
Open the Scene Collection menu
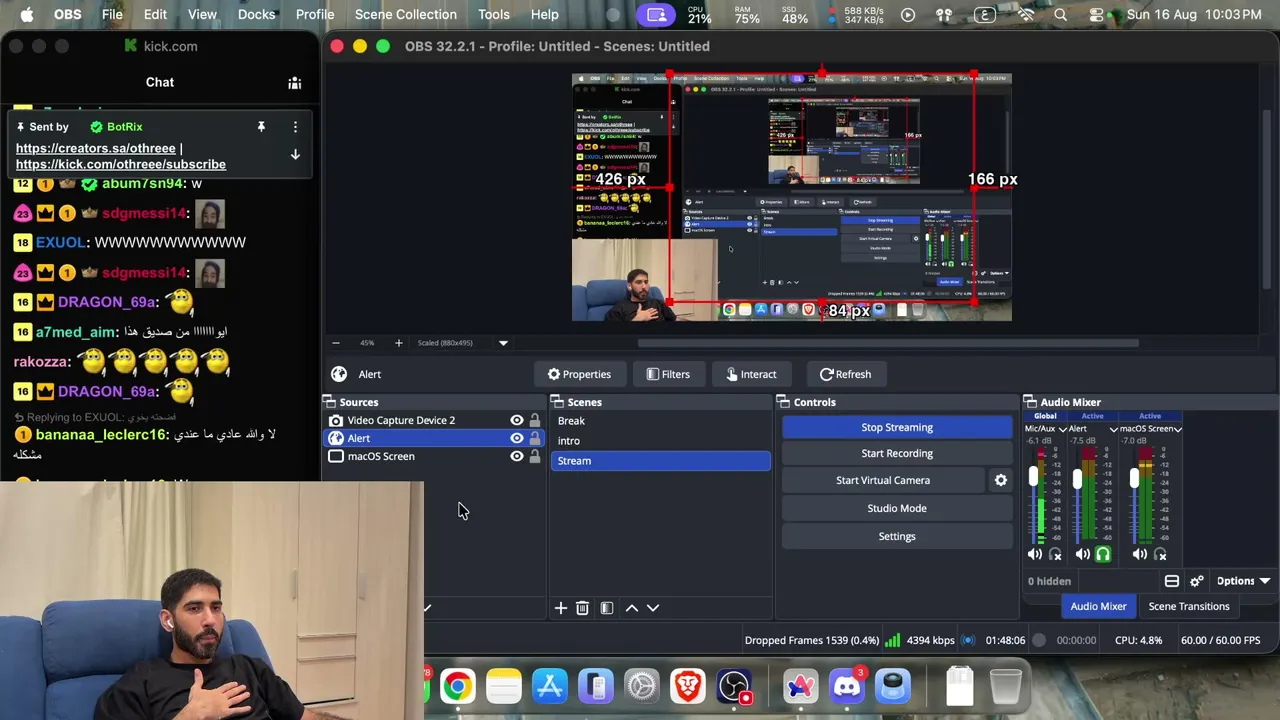click(x=405, y=15)
